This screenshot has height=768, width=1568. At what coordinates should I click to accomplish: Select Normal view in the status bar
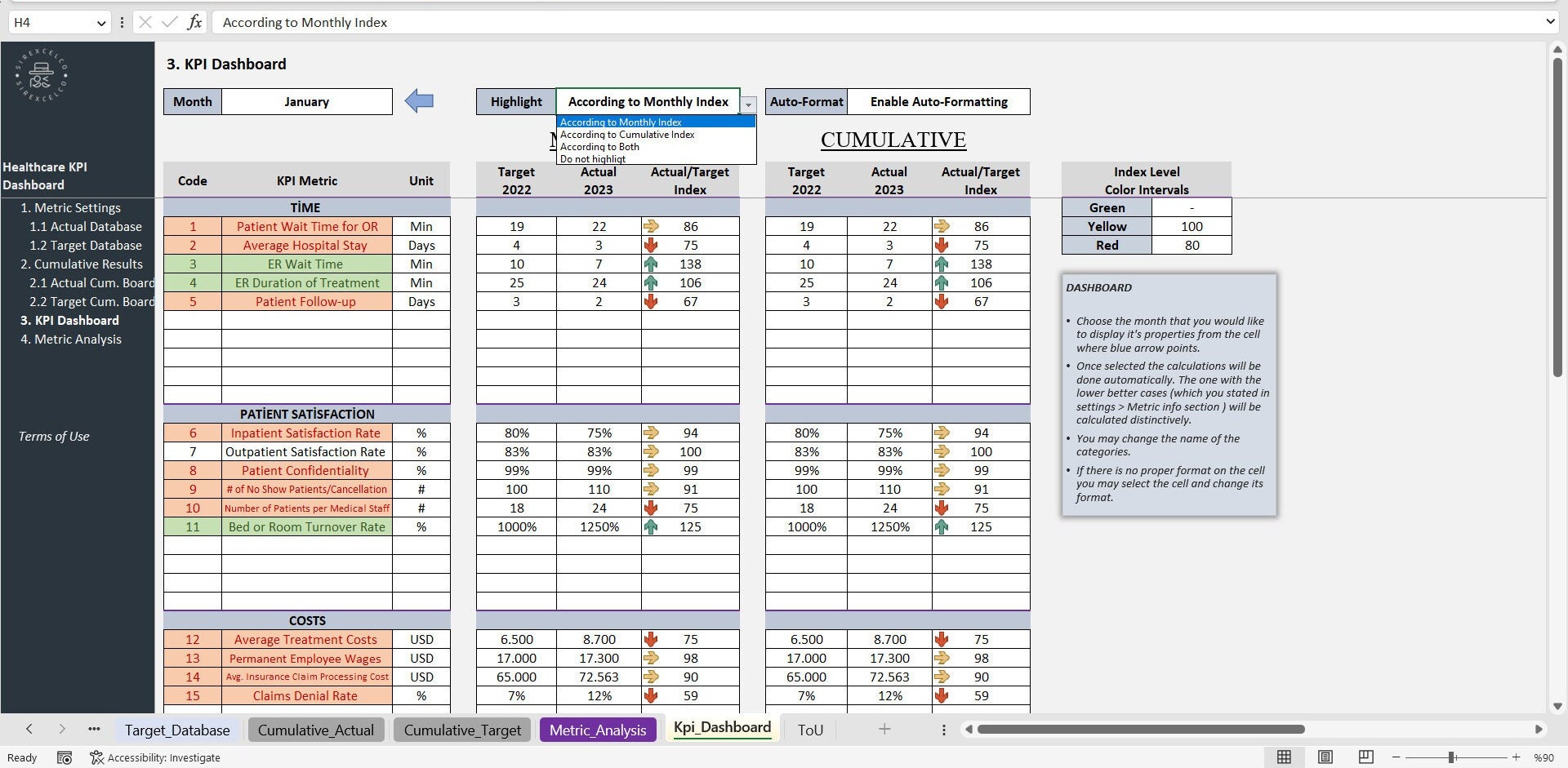point(1284,757)
